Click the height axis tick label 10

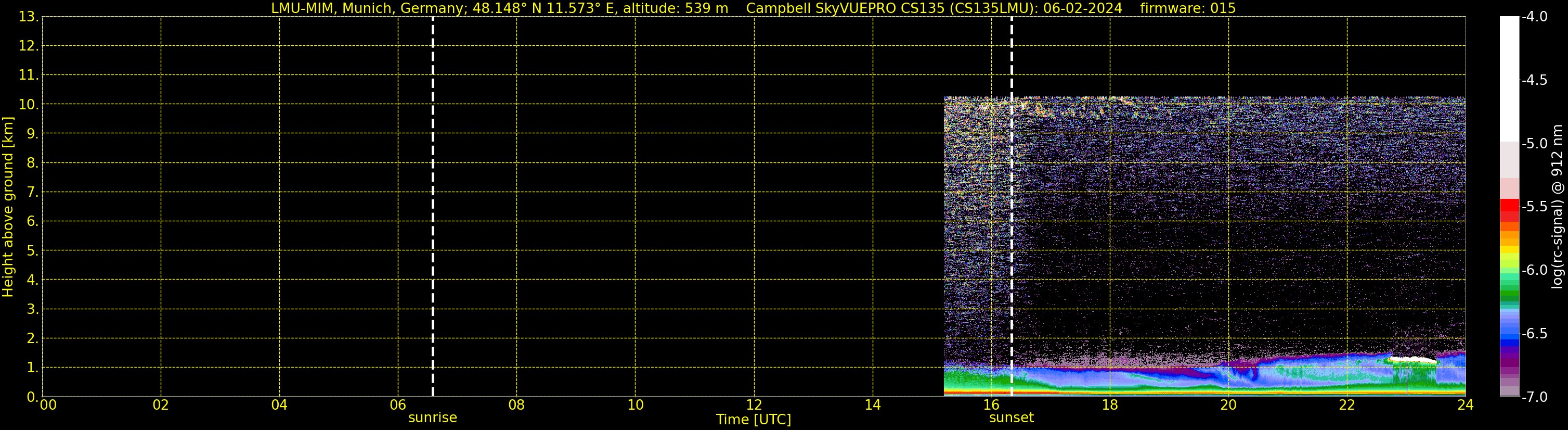28,105
